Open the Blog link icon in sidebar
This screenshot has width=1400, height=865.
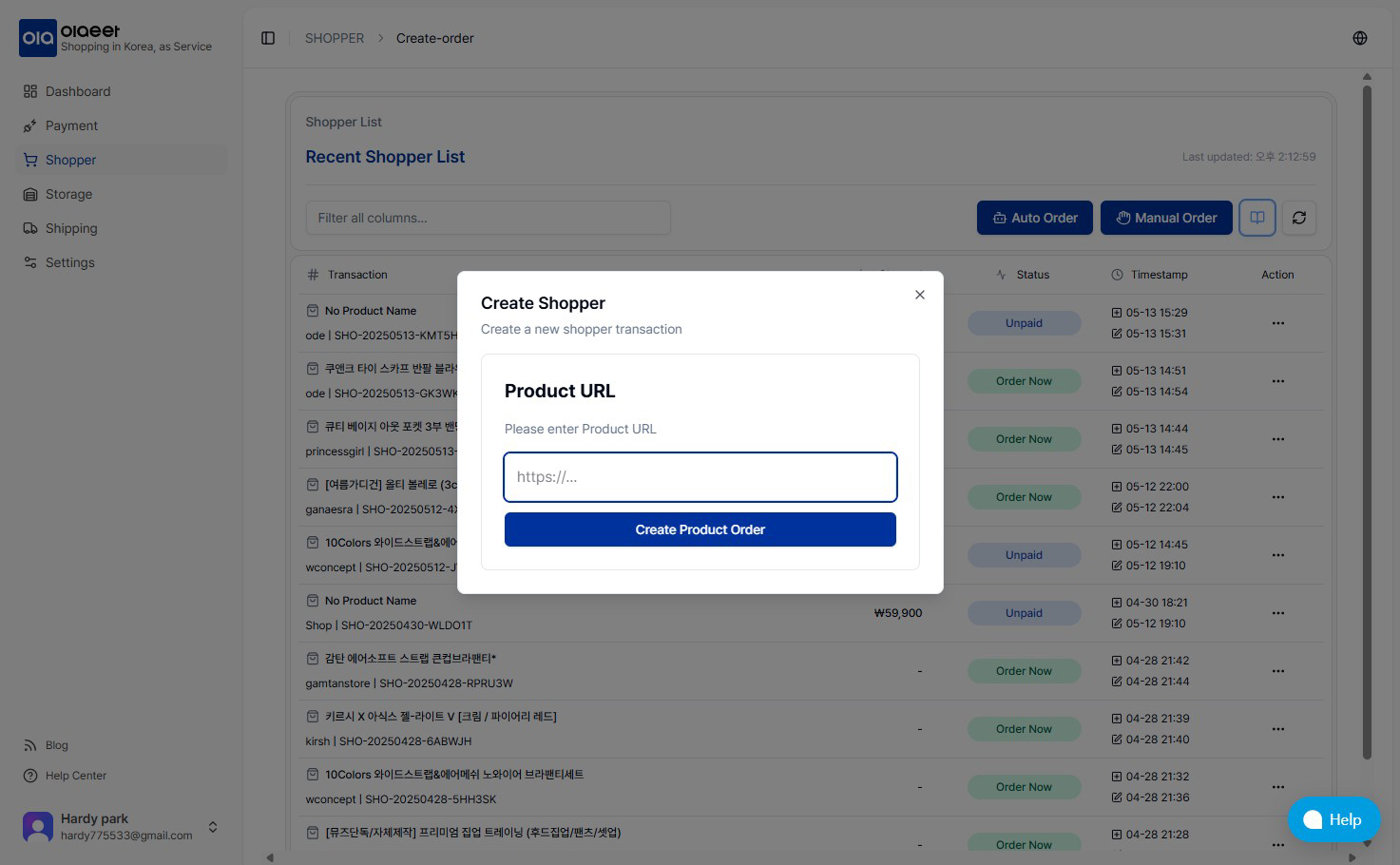(31, 745)
